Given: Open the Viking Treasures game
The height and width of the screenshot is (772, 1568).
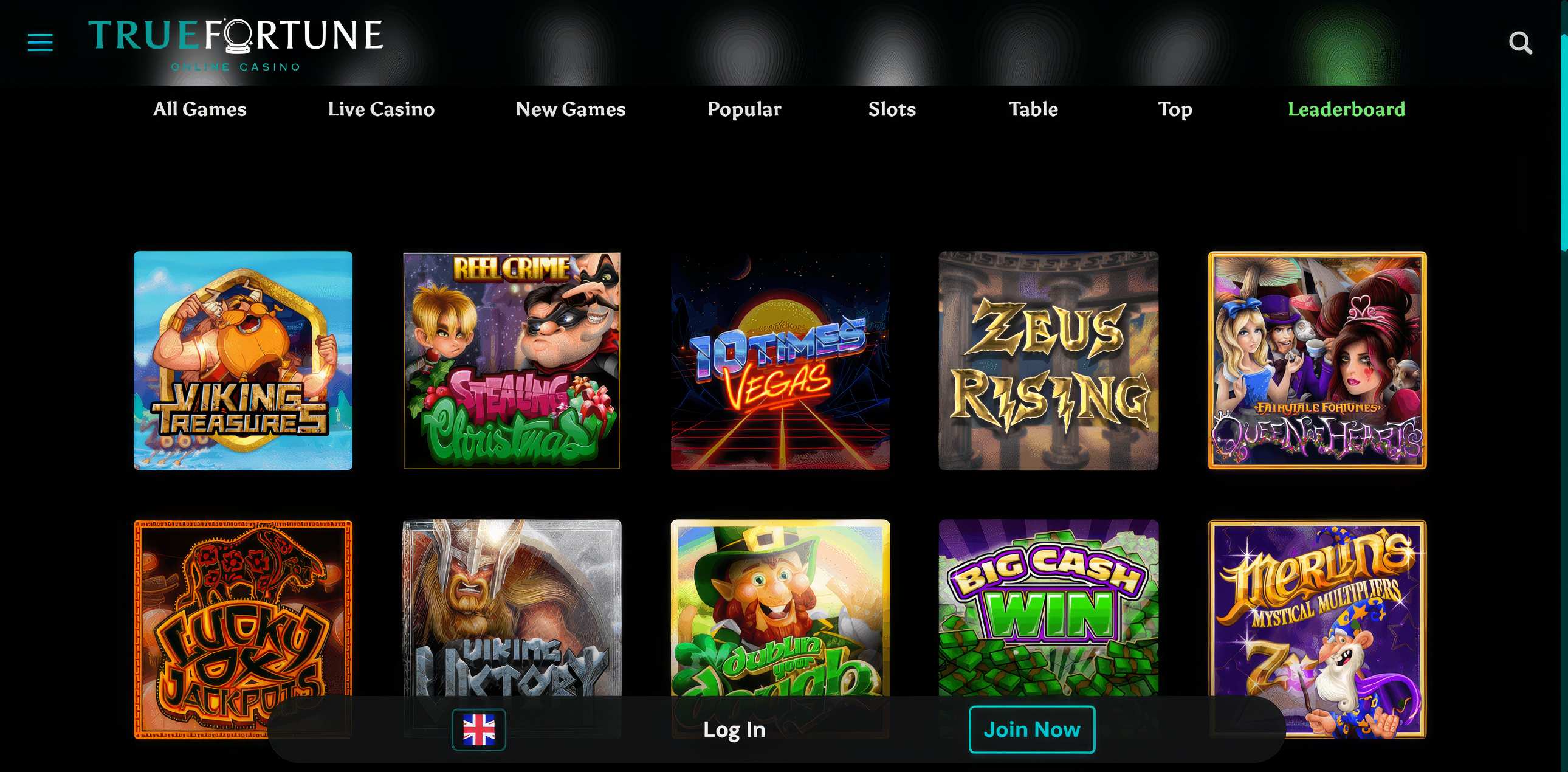Looking at the screenshot, I should click(x=243, y=360).
